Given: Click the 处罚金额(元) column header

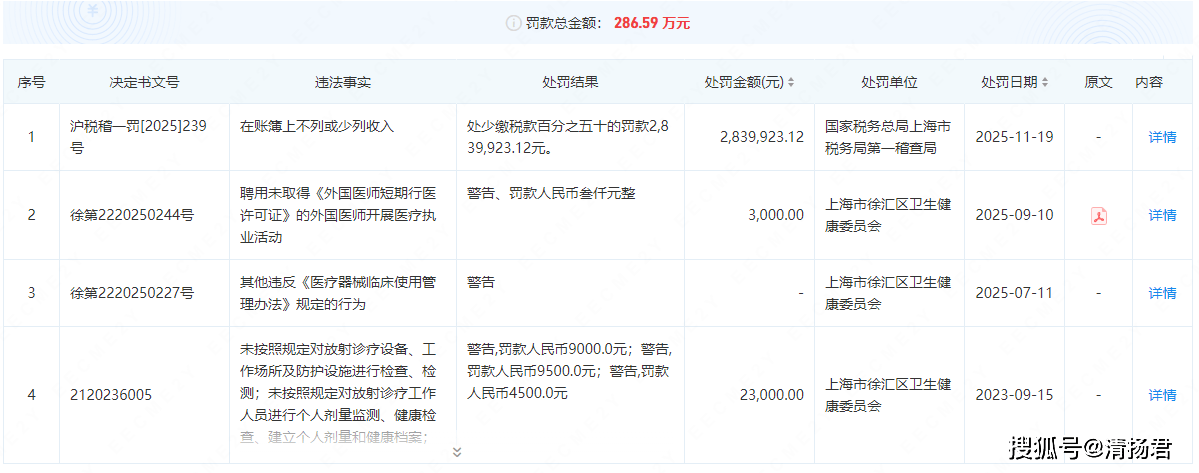Looking at the screenshot, I should coord(744,83).
